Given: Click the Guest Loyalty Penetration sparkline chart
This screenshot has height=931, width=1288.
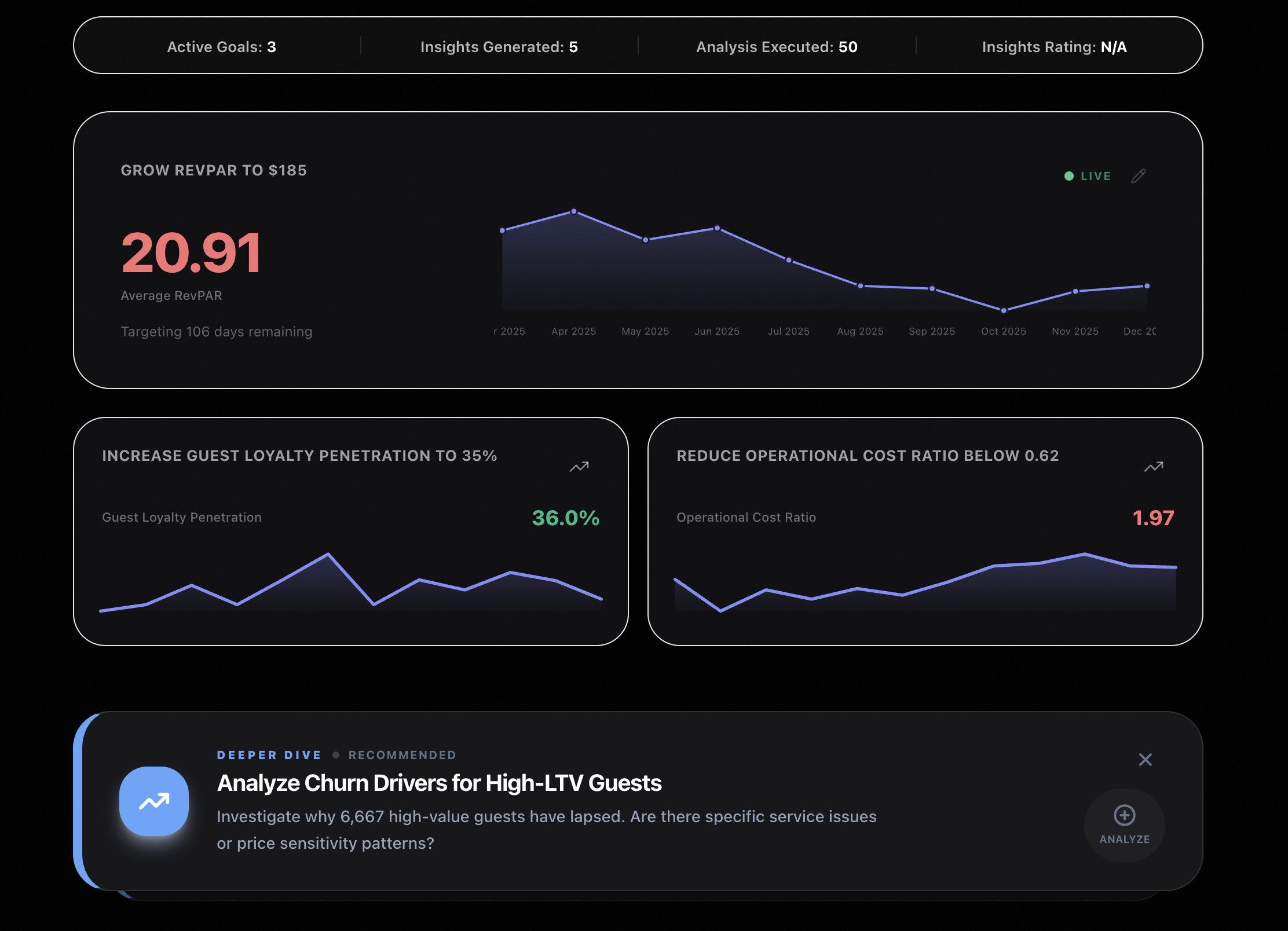Looking at the screenshot, I should tap(351, 582).
